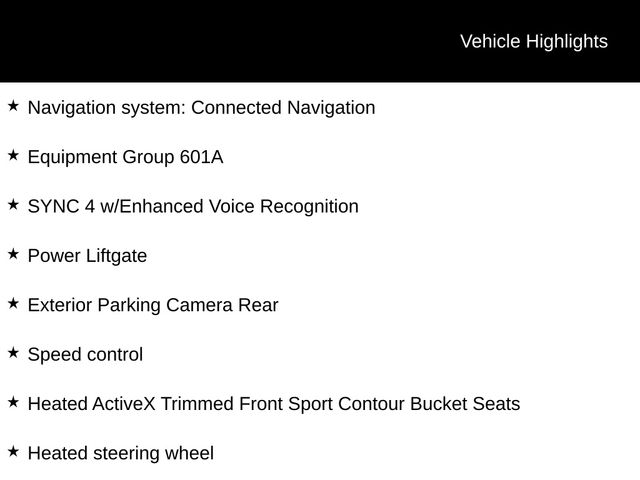Select 'Exterior Parking Camera Rear' text
Screen dimensions: 640x480
tap(153, 305)
